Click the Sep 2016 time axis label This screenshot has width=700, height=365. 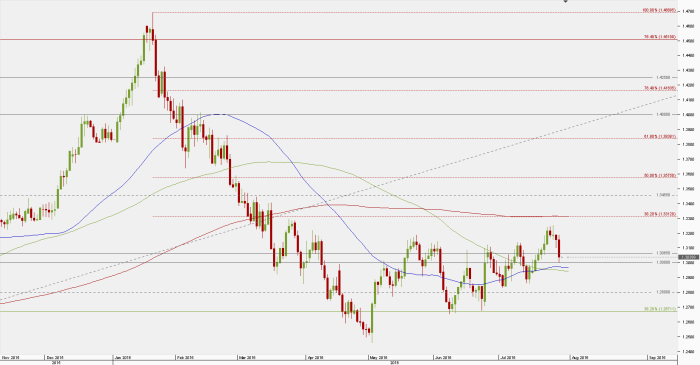tap(657, 357)
